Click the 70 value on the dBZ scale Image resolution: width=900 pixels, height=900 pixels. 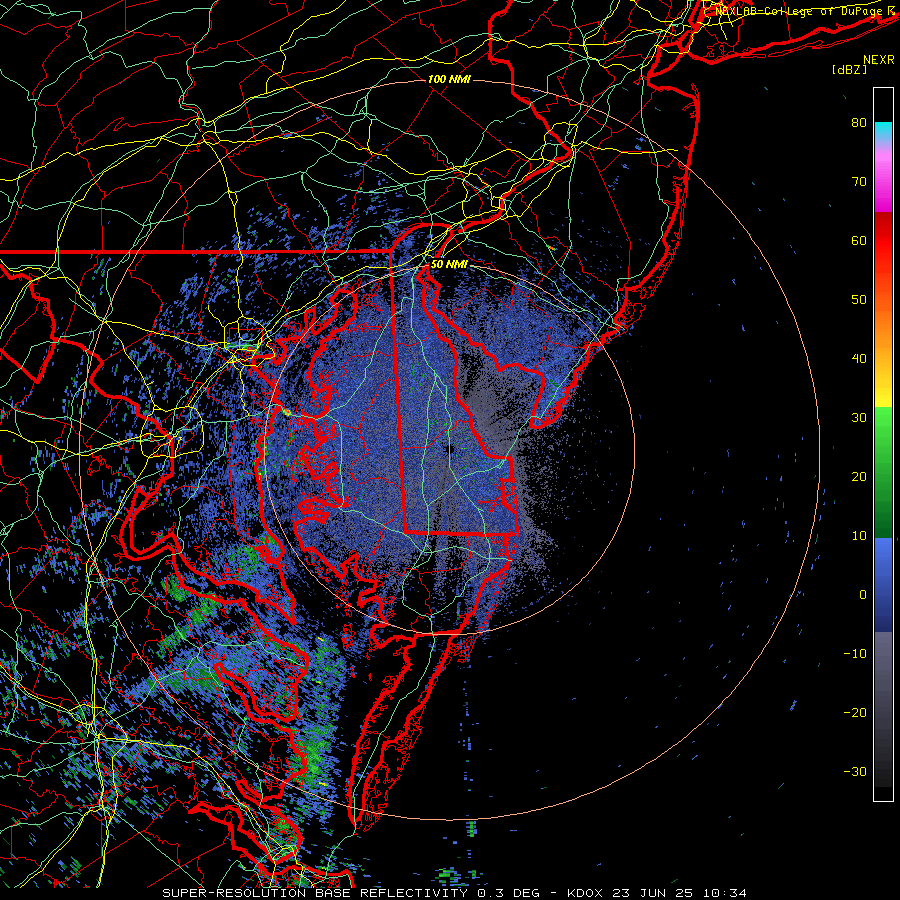[x=859, y=181]
